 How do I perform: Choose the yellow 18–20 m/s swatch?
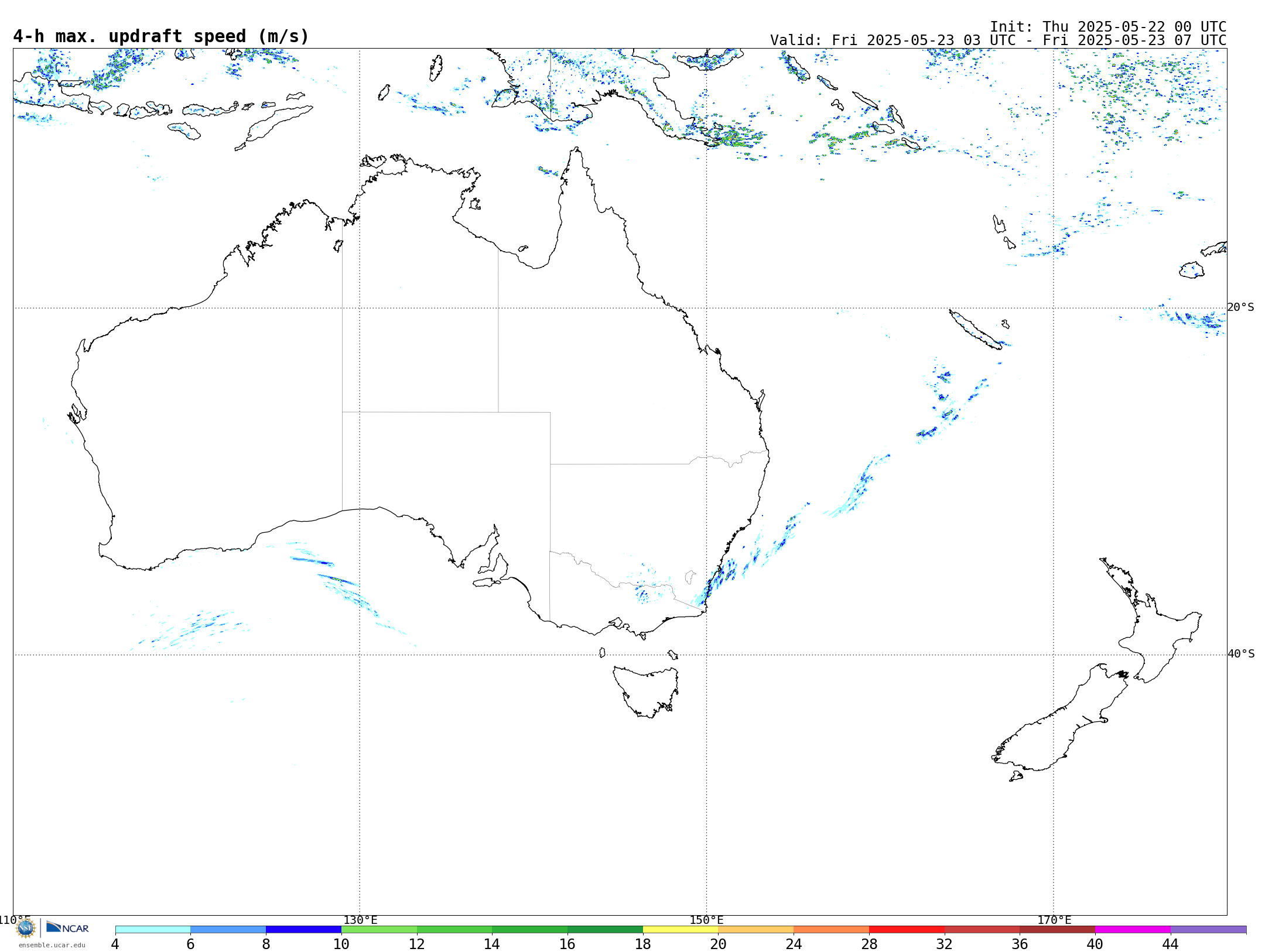[681, 930]
